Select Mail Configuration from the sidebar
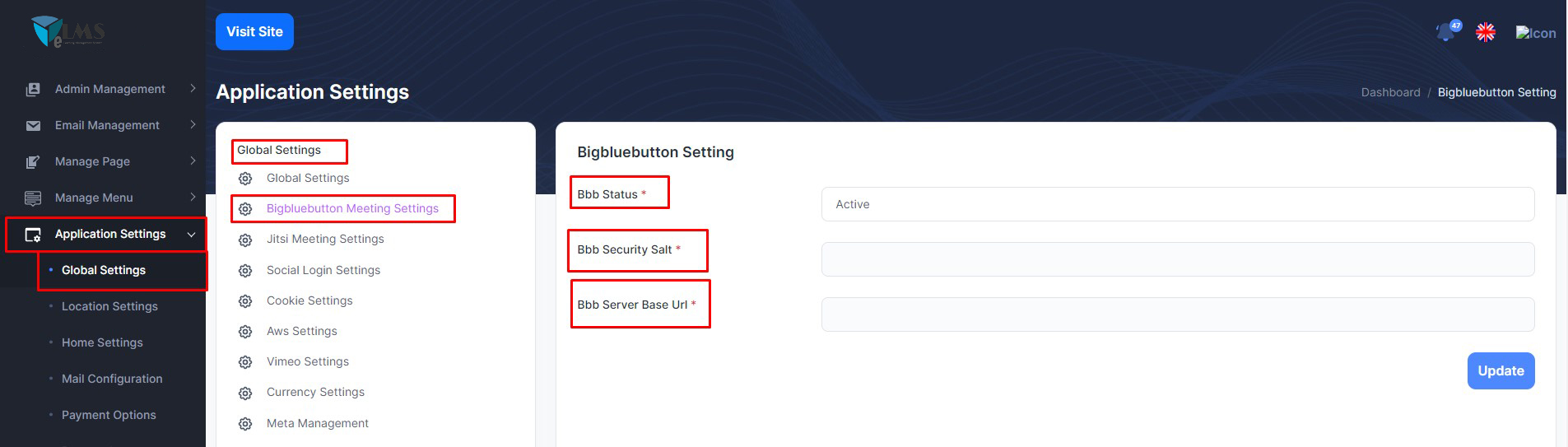 112,379
